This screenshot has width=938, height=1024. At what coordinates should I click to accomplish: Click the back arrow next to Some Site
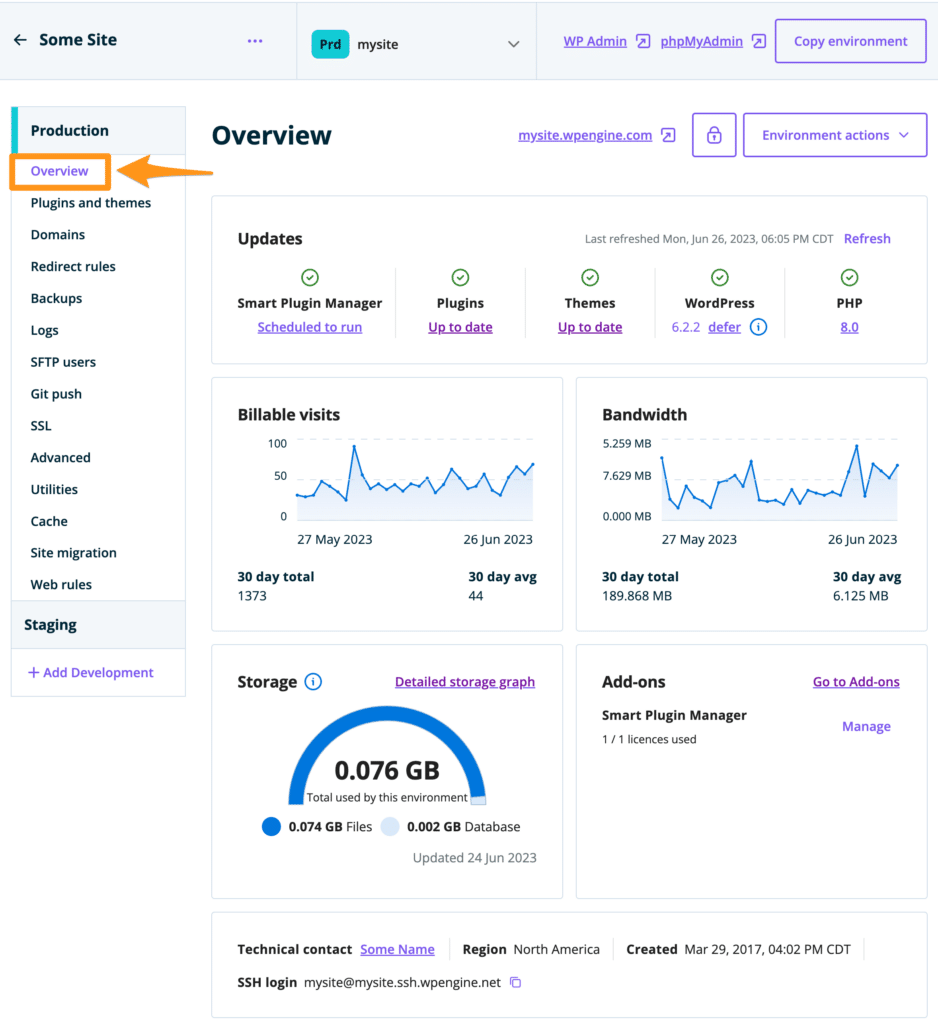tap(20, 40)
